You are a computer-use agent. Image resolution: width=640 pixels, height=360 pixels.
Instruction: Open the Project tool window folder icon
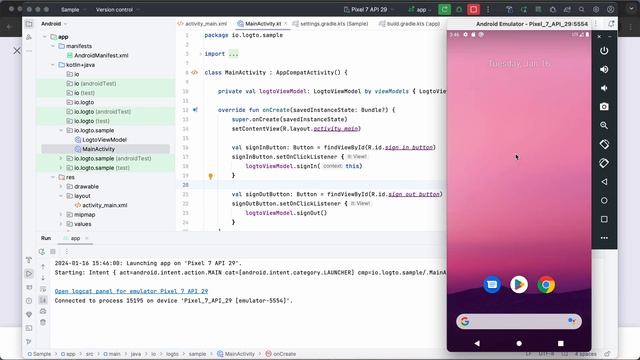point(29,24)
